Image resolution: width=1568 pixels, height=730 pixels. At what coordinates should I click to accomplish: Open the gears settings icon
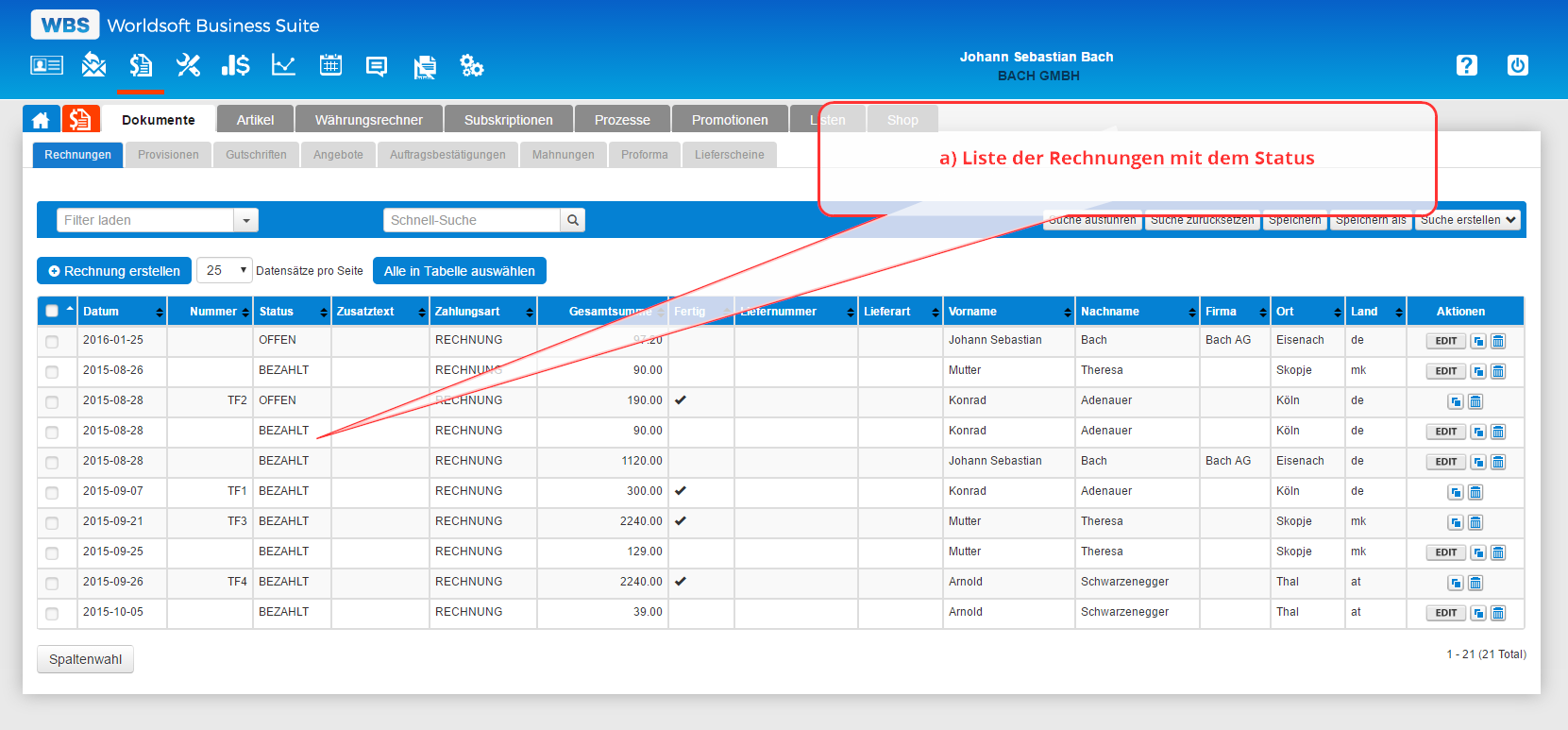[x=471, y=65]
